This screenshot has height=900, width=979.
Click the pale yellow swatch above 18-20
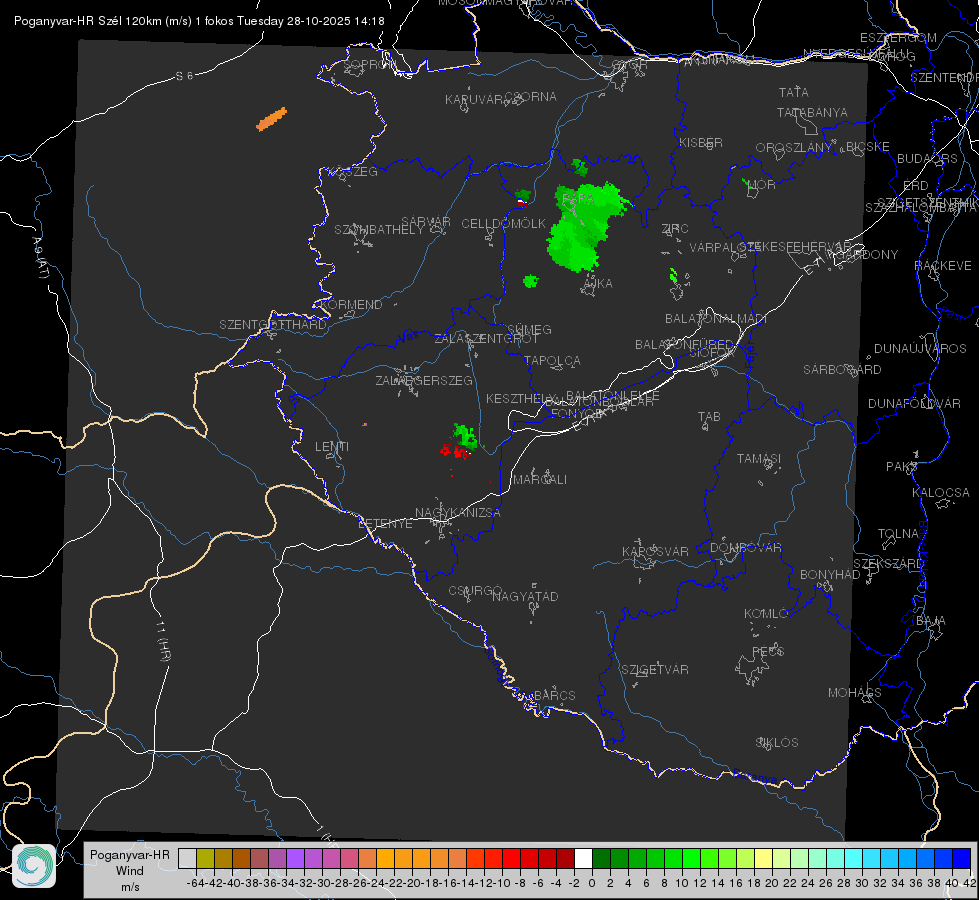tap(763, 858)
